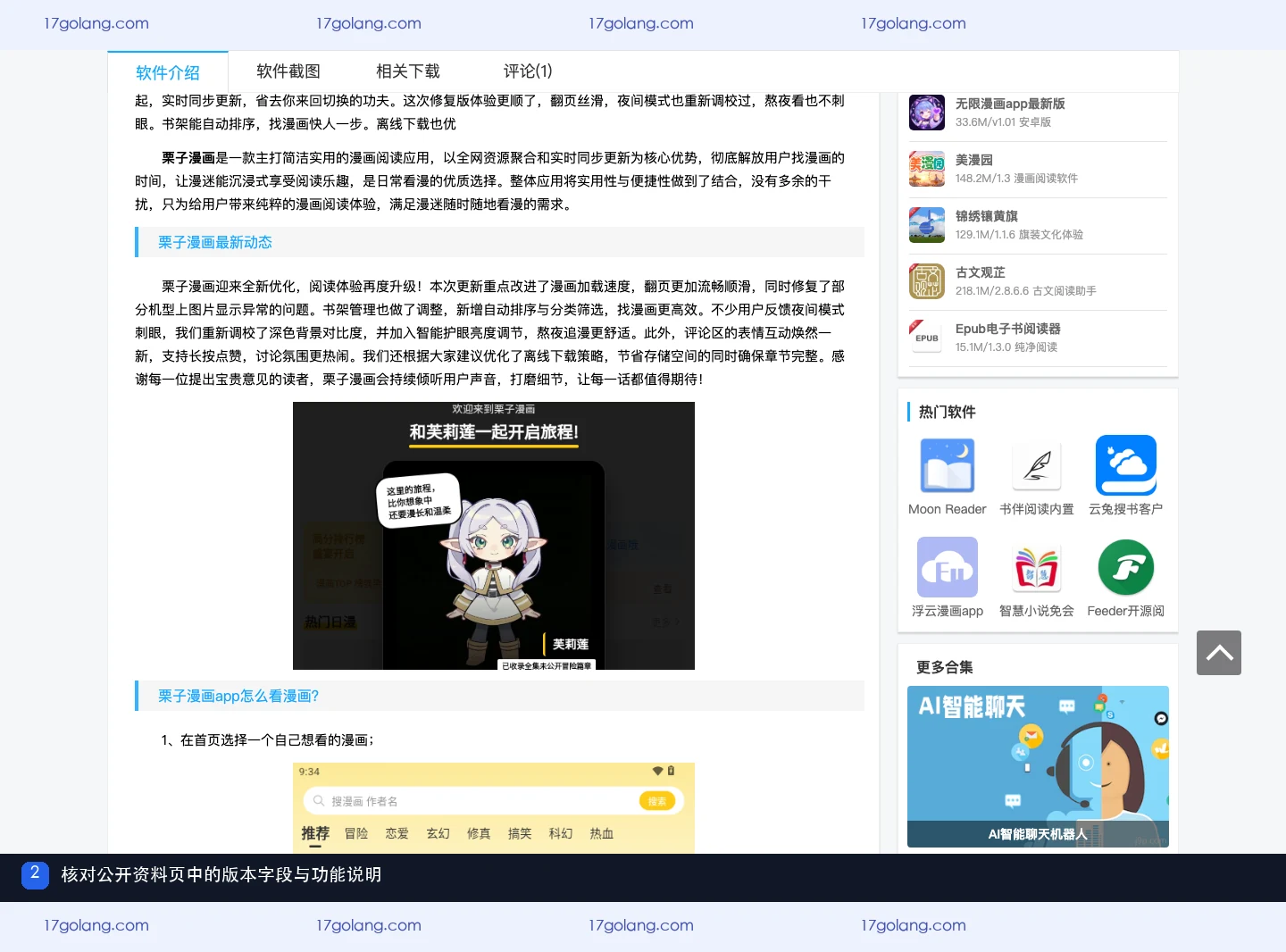Select the 修真 category in the screenshot
Image resolution: width=1286 pixels, height=952 pixels.
[x=479, y=833]
